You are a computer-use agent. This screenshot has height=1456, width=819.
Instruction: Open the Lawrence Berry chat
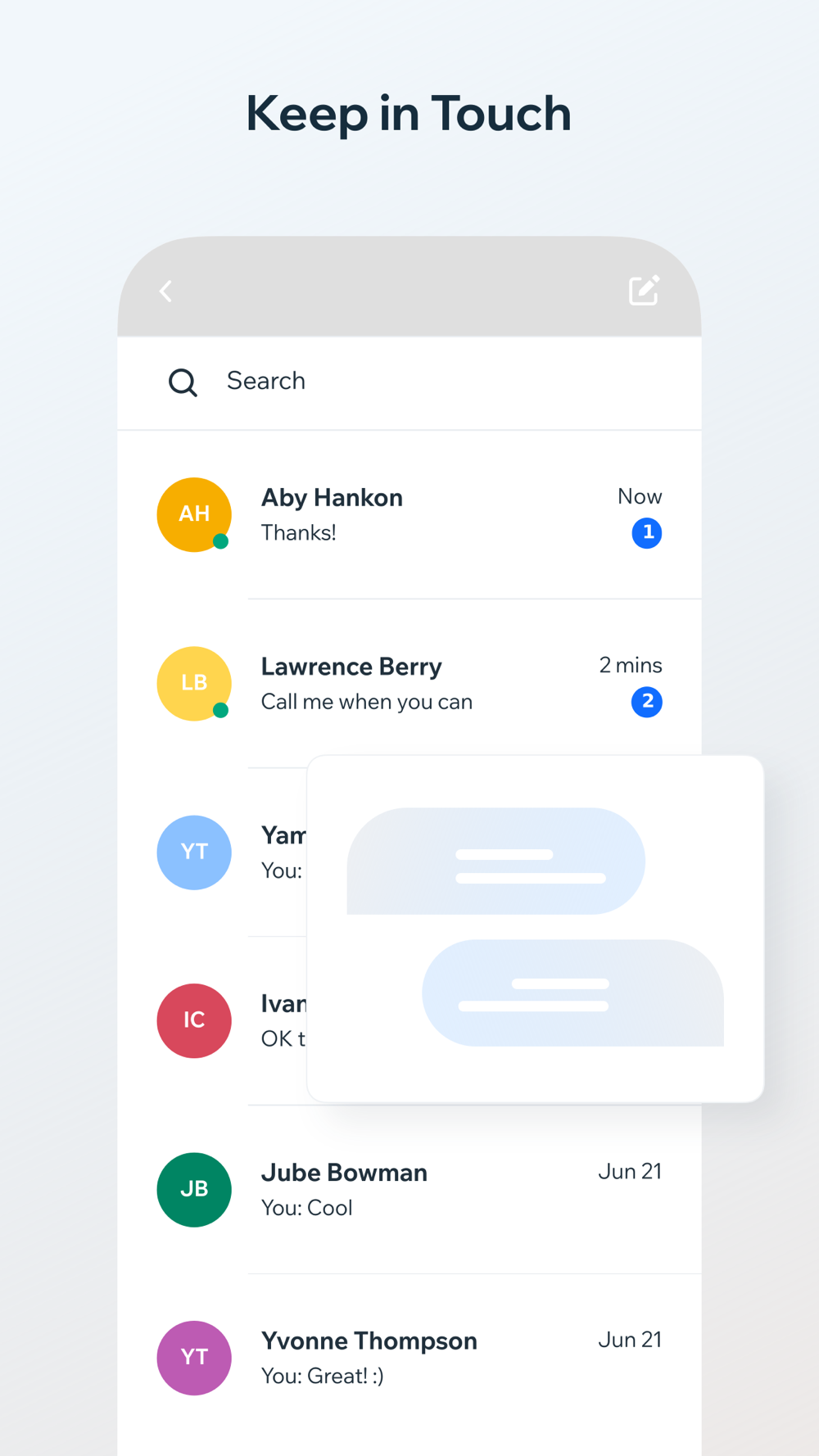click(x=409, y=684)
